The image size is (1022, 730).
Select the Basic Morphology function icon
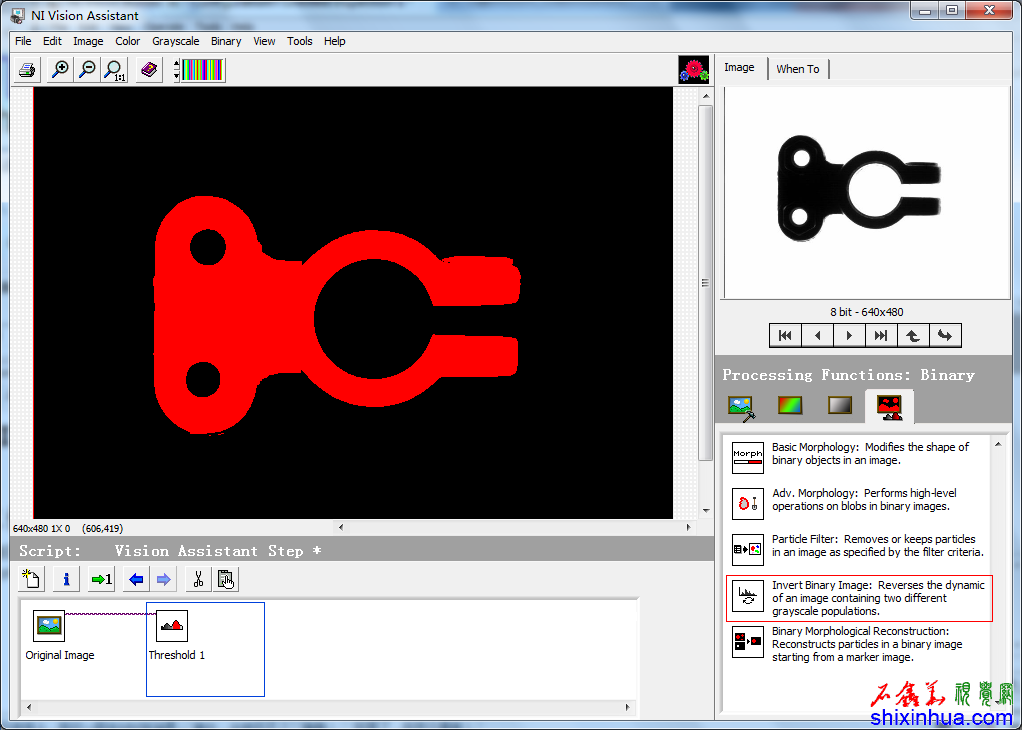[x=747, y=457]
